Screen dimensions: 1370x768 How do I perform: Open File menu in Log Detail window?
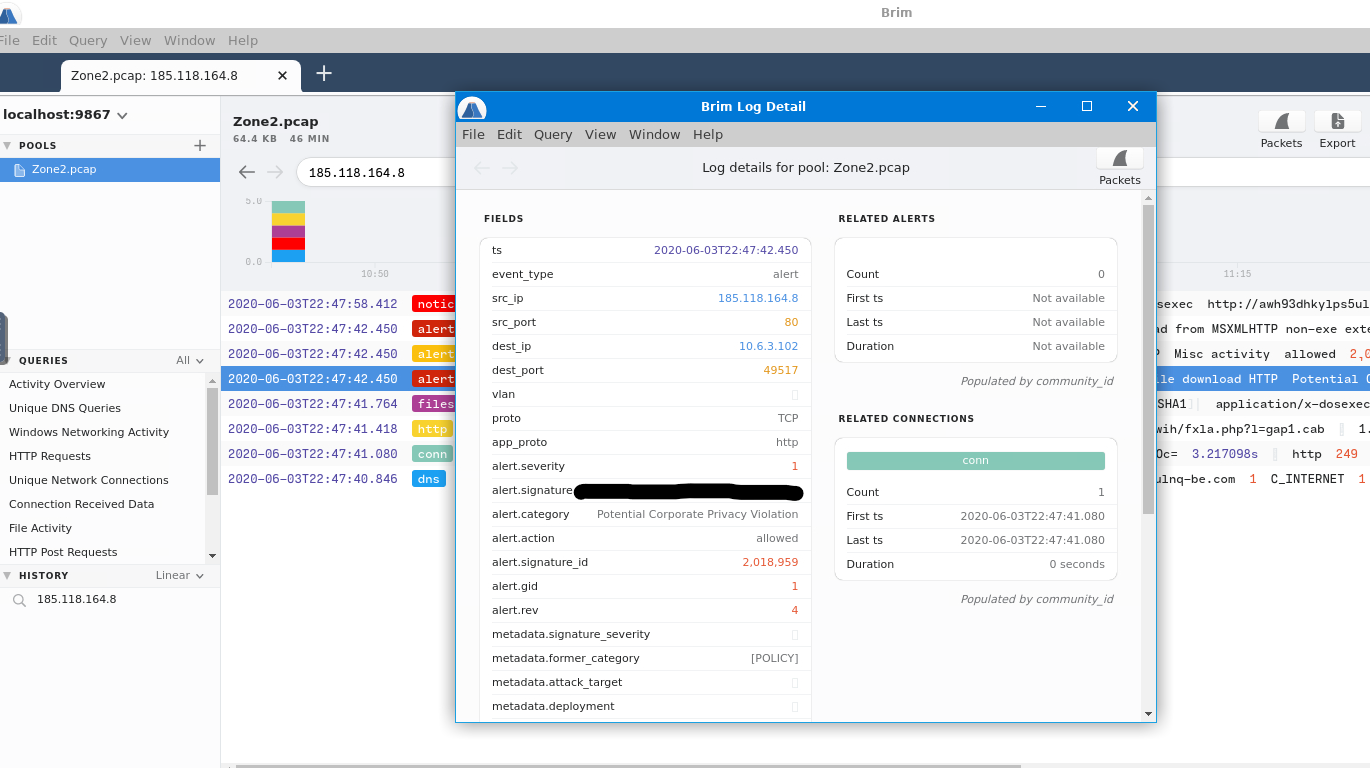click(x=473, y=135)
